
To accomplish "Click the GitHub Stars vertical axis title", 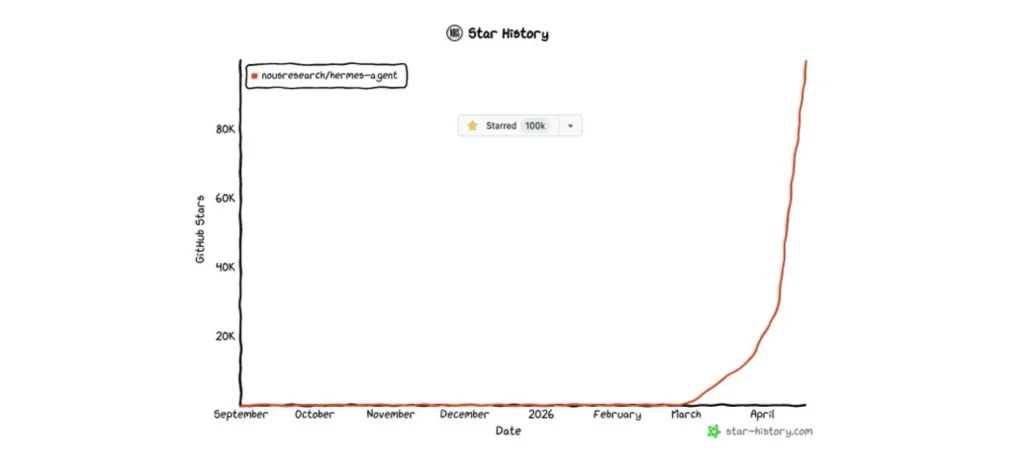I will click(x=201, y=229).
